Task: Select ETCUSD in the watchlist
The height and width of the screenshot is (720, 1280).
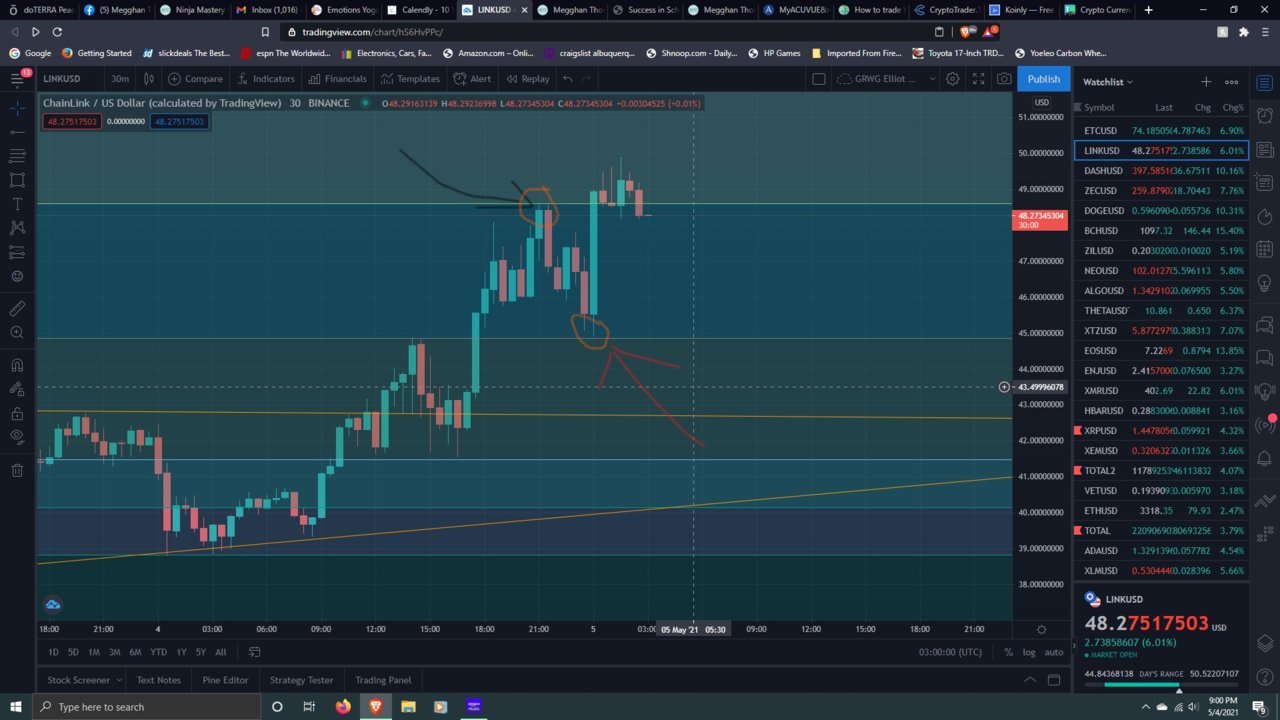Action: (x=1160, y=131)
